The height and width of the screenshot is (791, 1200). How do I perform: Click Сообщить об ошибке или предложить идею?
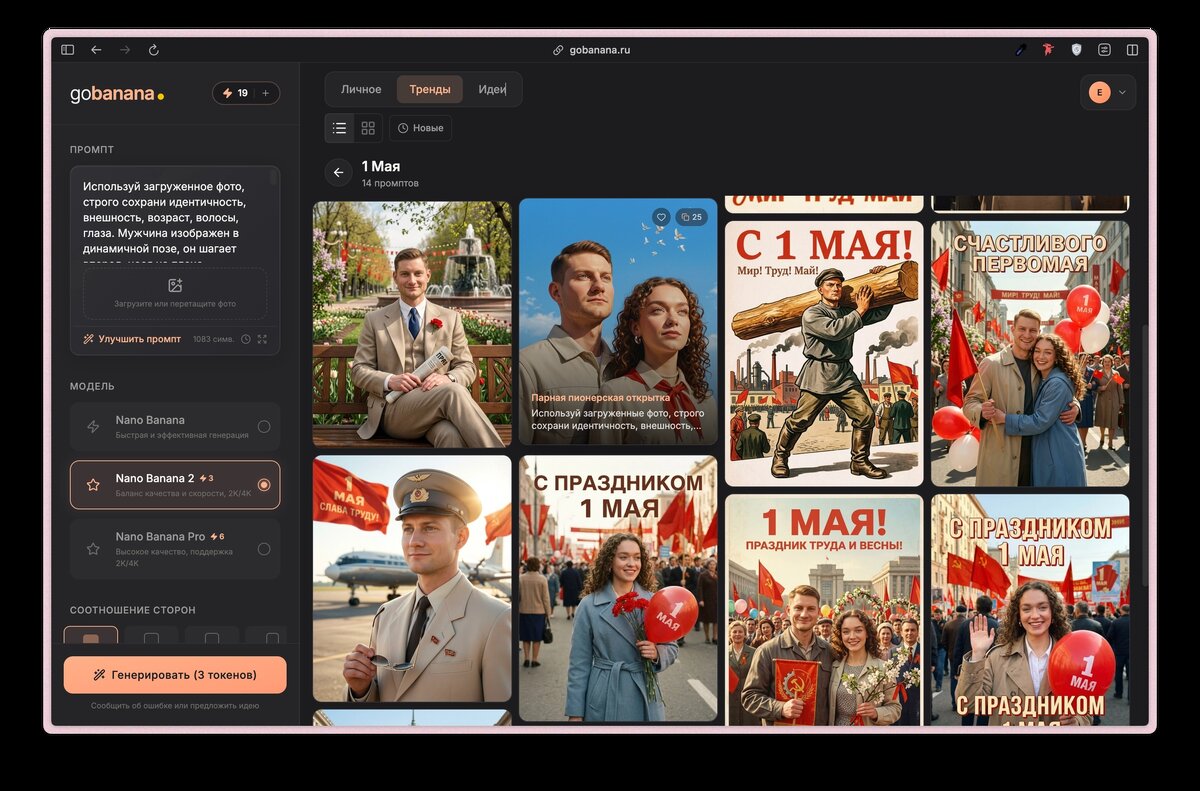[x=175, y=706]
